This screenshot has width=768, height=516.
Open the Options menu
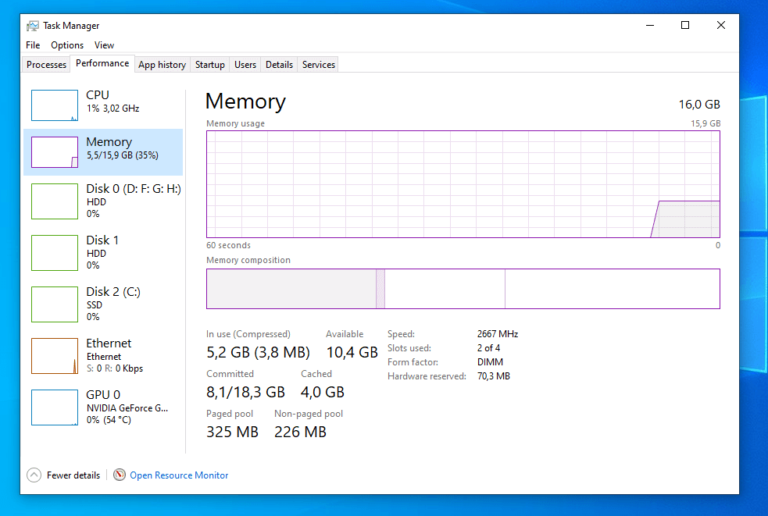(x=67, y=45)
